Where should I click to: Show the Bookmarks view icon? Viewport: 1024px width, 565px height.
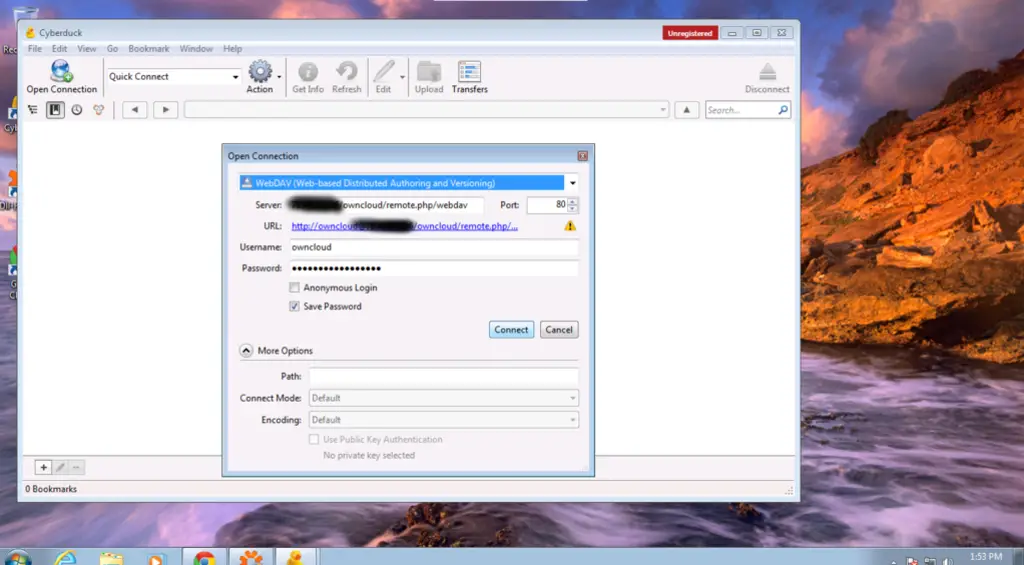point(55,110)
